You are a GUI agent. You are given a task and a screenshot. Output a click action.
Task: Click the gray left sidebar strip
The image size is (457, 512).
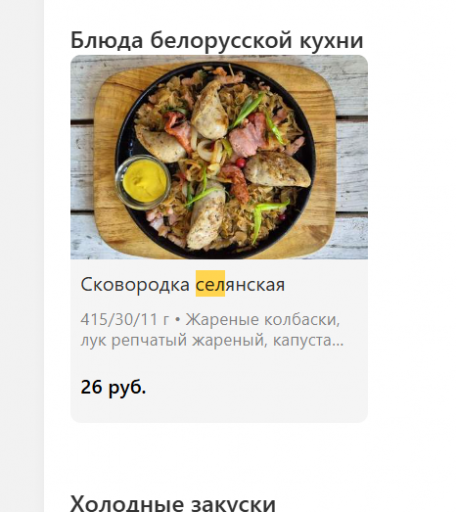point(22,256)
